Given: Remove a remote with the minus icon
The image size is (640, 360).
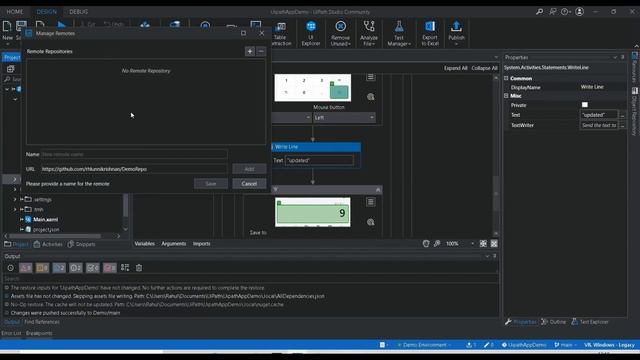Looking at the screenshot, I should (261, 51).
